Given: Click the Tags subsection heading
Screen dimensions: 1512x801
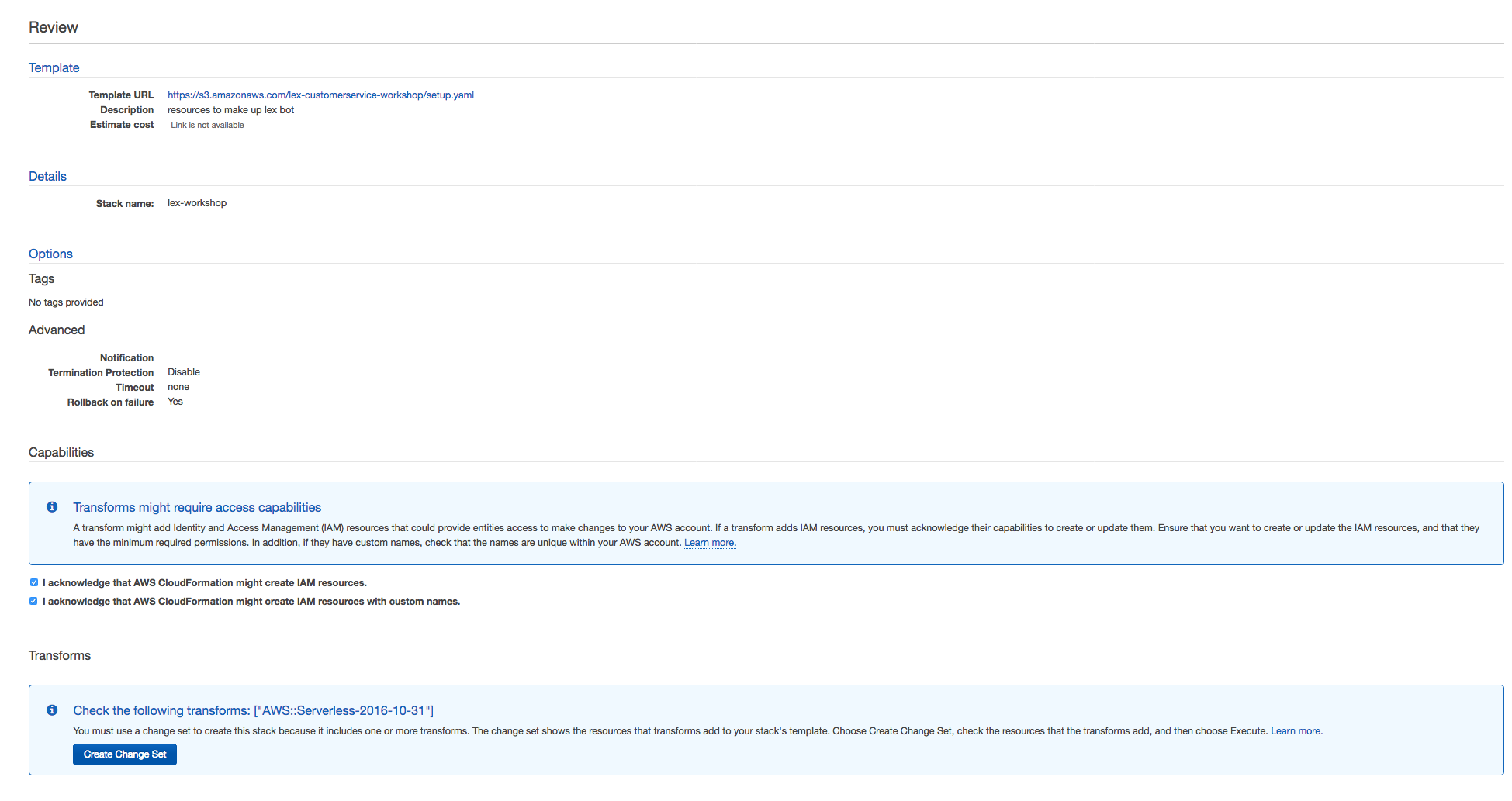Looking at the screenshot, I should pos(42,278).
